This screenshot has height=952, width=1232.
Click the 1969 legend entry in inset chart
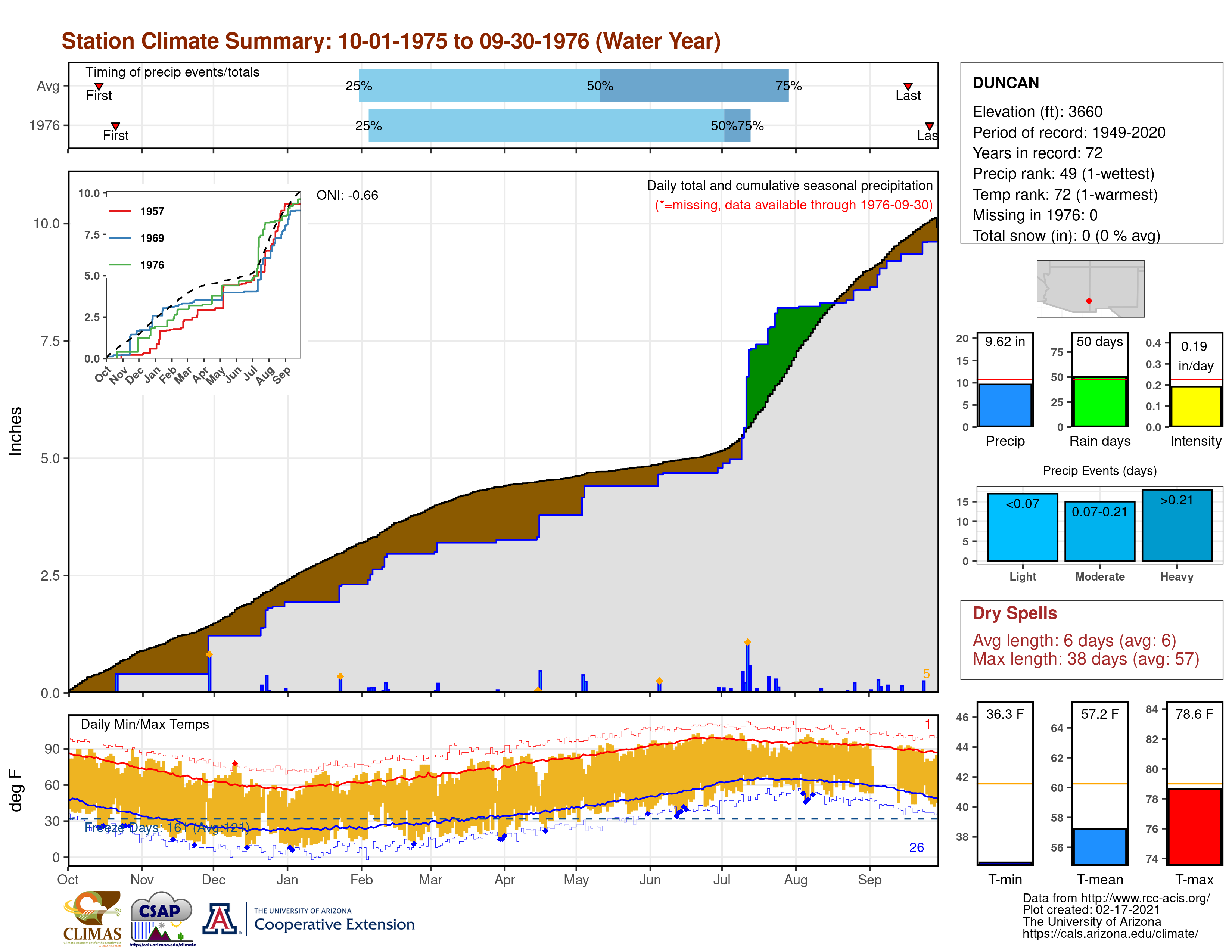137,238
